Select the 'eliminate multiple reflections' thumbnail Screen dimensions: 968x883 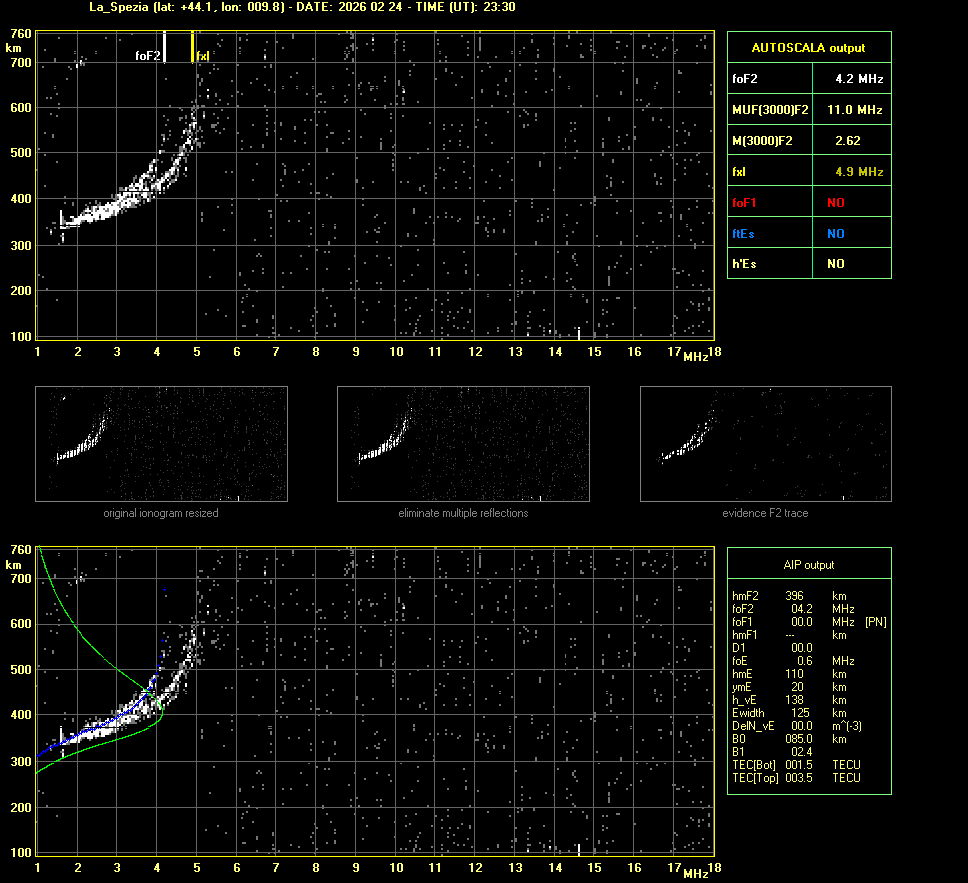pos(463,444)
